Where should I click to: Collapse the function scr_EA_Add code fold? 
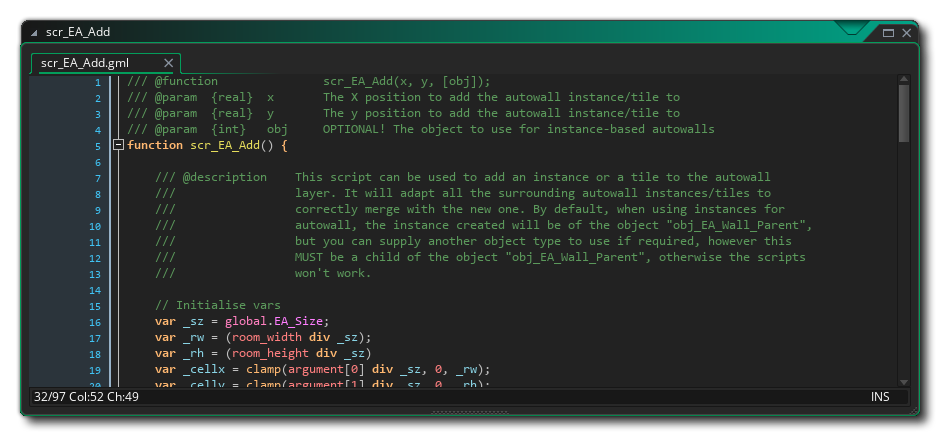click(x=119, y=146)
